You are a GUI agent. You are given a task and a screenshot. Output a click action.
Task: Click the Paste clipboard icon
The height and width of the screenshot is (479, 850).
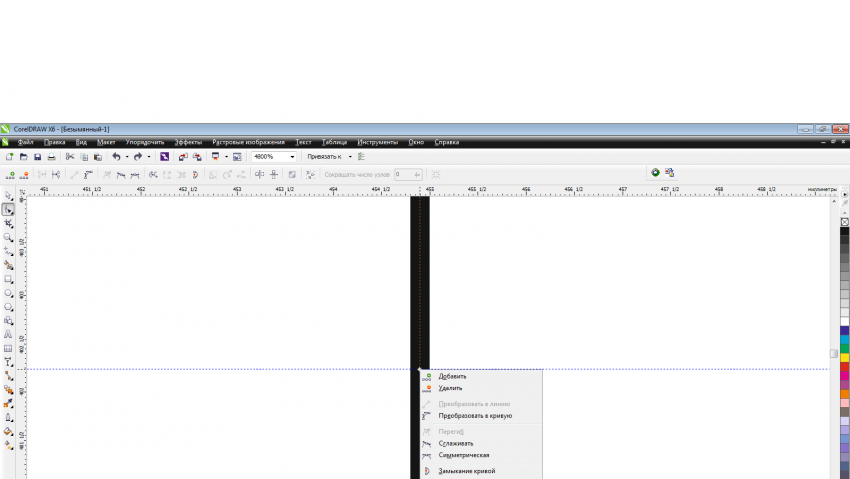(98, 157)
